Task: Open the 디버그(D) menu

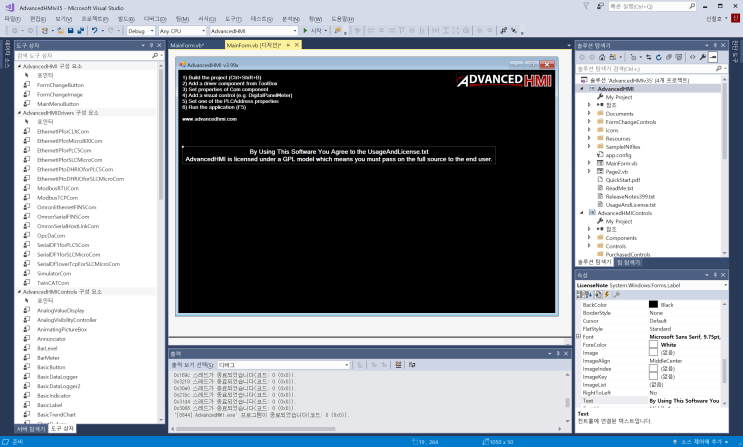Action: [155, 19]
